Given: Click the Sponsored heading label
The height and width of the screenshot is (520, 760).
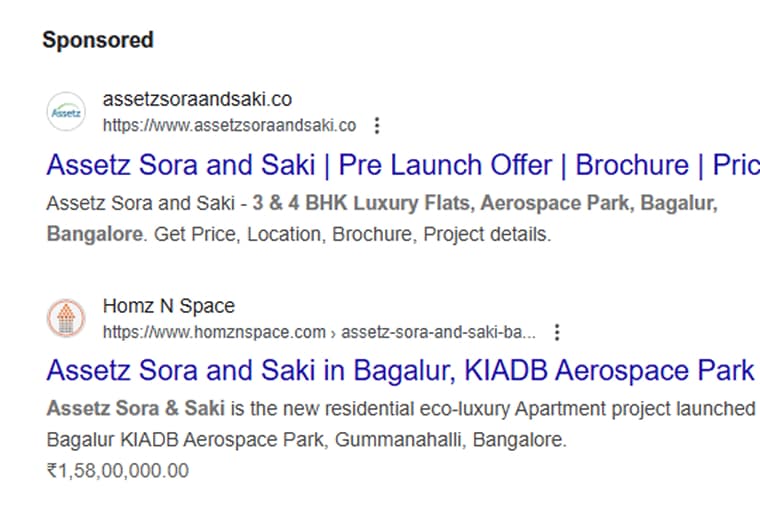Looking at the screenshot, I should tap(98, 40).
